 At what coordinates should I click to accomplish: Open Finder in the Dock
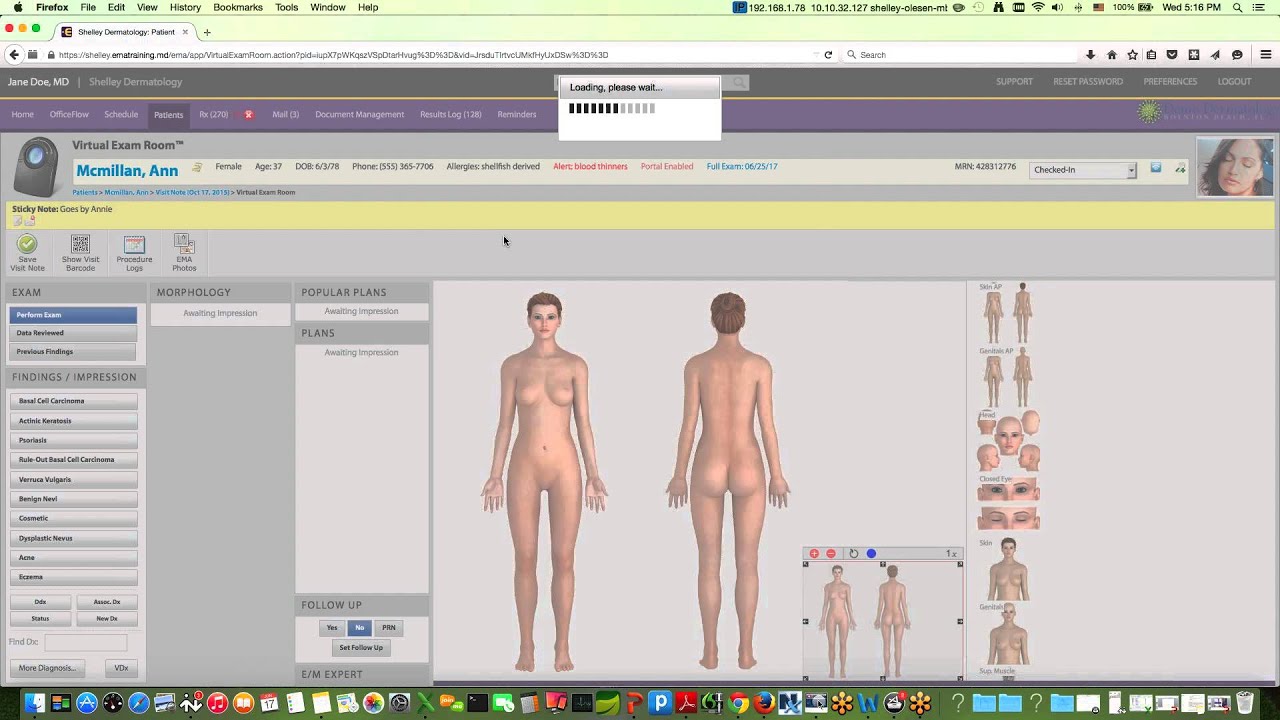tap(34, 703)
